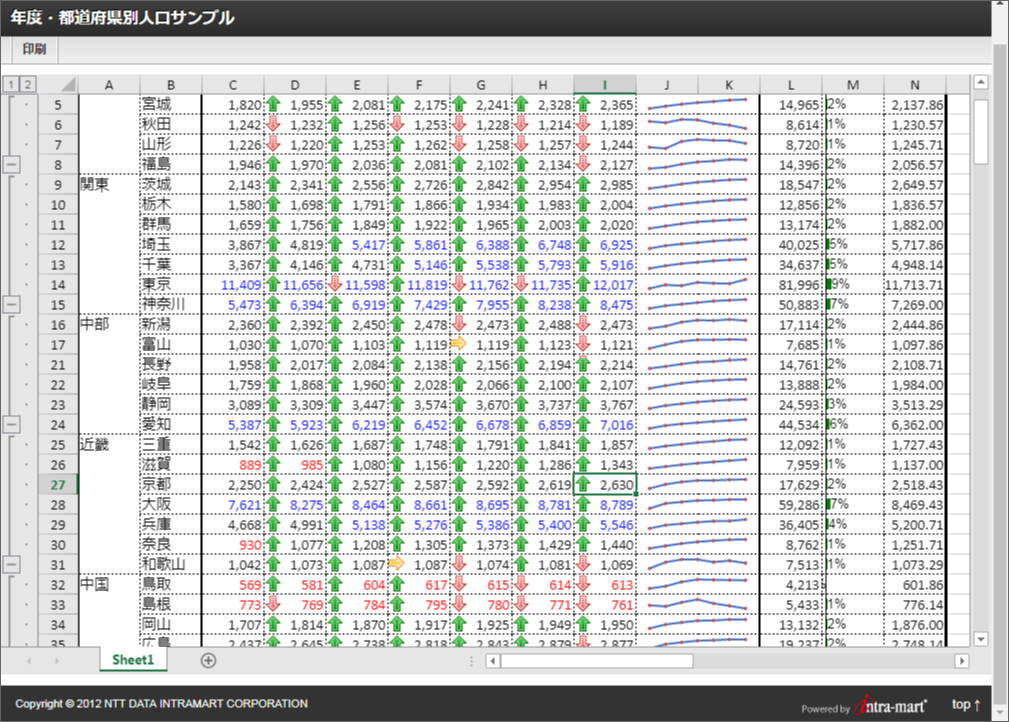Click the vertical scrollbar thumb
Screen dimensions: 1009x722
(981, 131)
